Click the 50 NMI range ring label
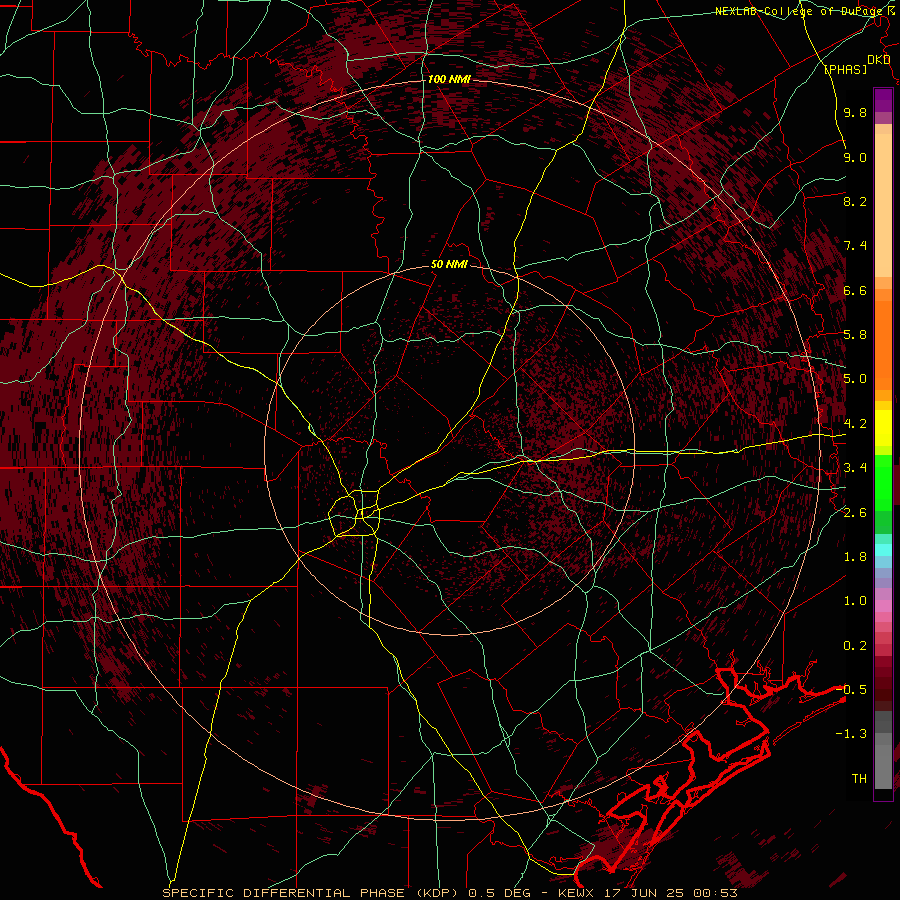Screen dimensions: 900x900 [449, 264]
